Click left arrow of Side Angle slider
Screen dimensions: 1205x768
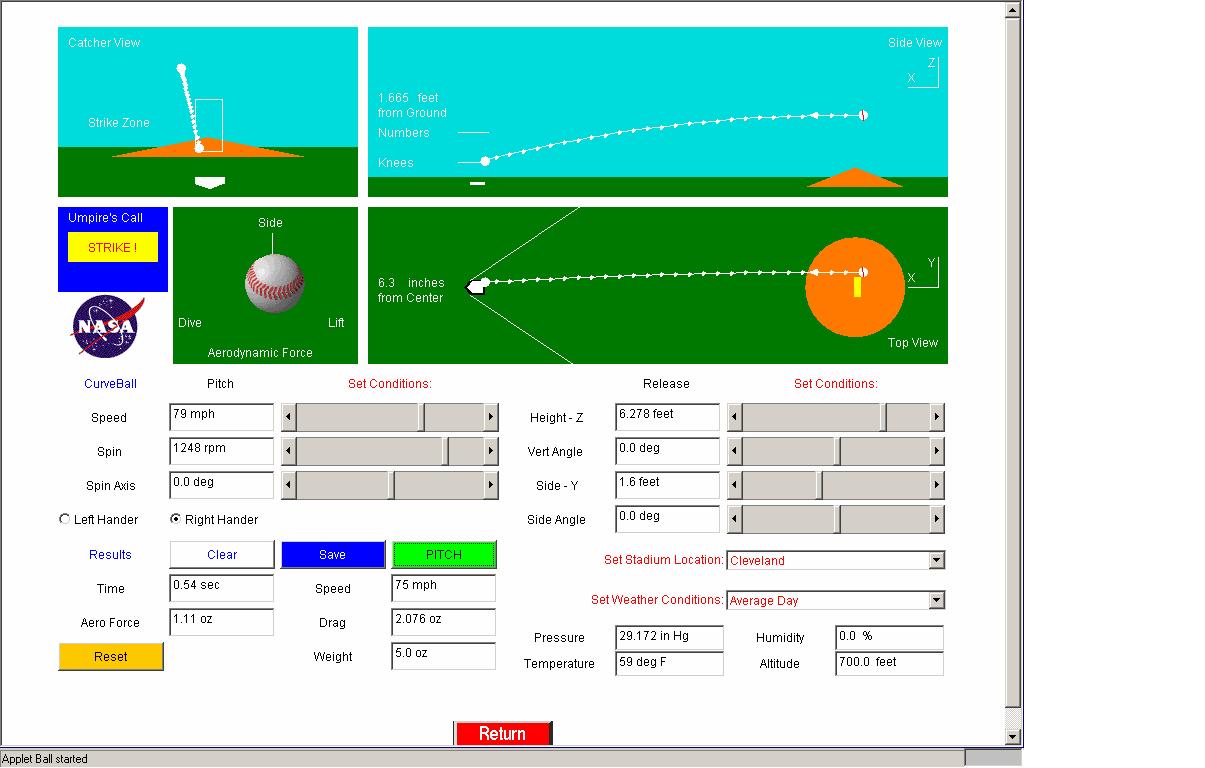(x=734, y=520)
